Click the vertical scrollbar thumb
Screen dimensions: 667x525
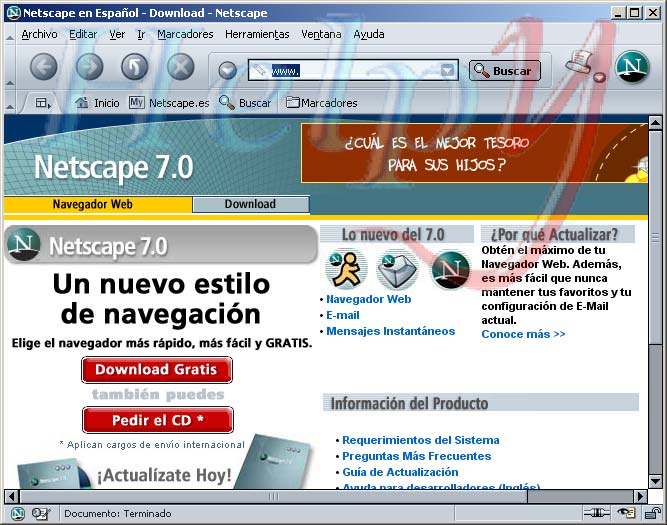click(655, 237)
